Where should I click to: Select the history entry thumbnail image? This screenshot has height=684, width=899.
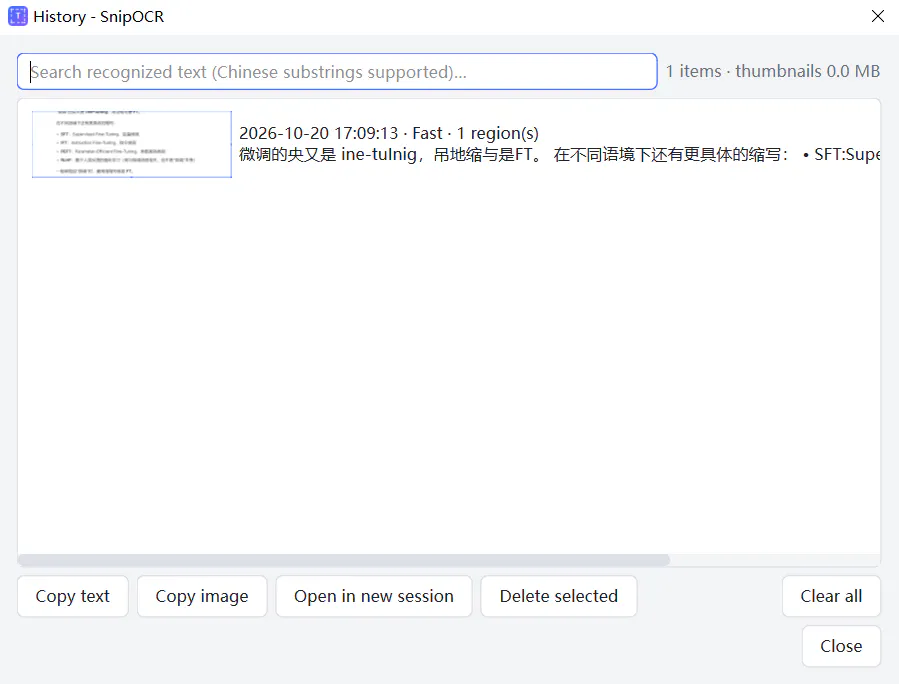click(x=132, y=144)
